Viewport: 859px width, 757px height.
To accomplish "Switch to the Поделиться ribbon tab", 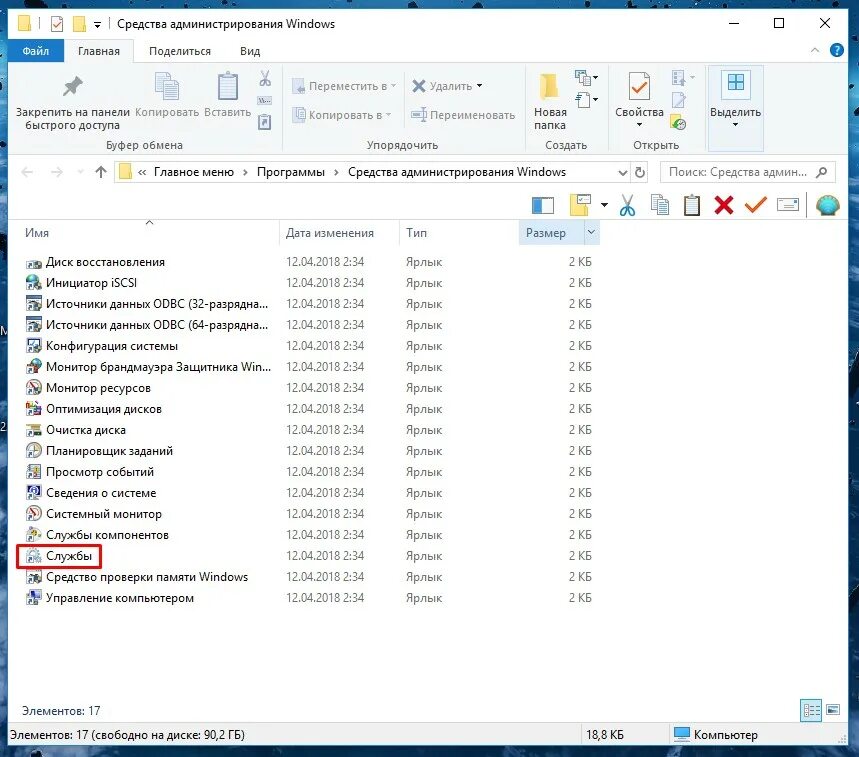I will click(x=180, y=51).
